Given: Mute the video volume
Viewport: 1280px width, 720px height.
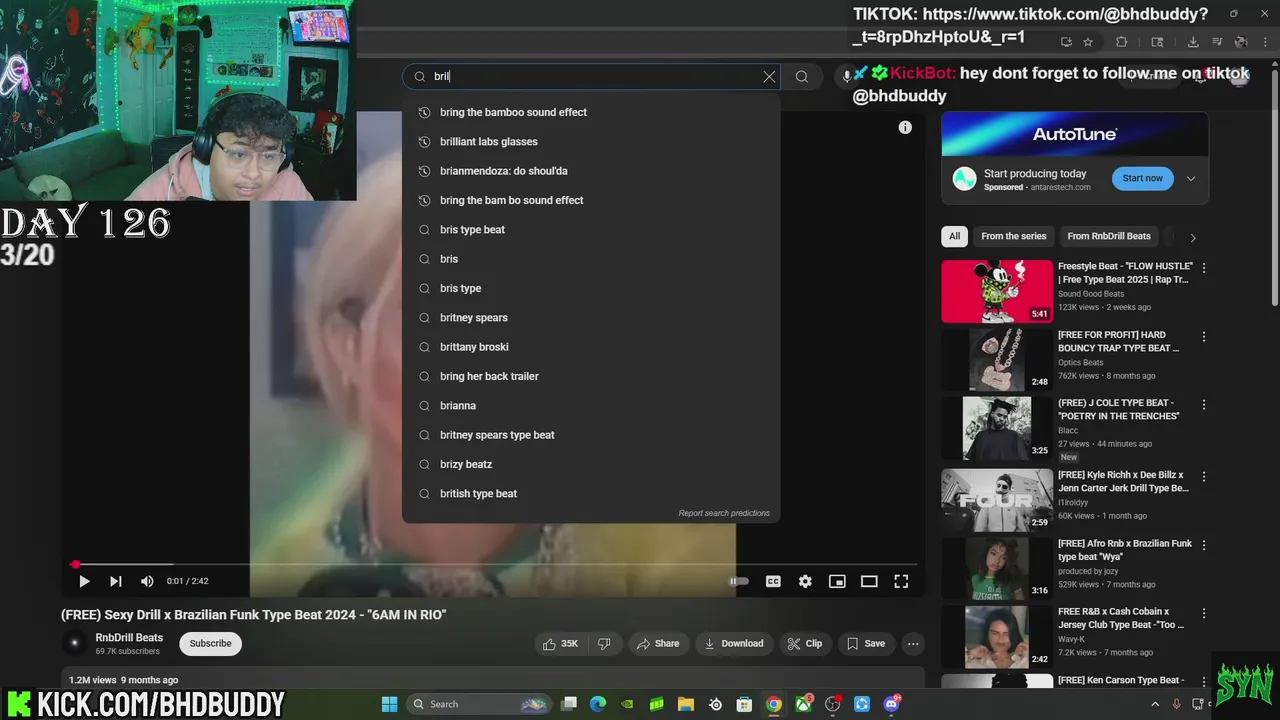Looking at the screenshot, I should tap(147, 581).
